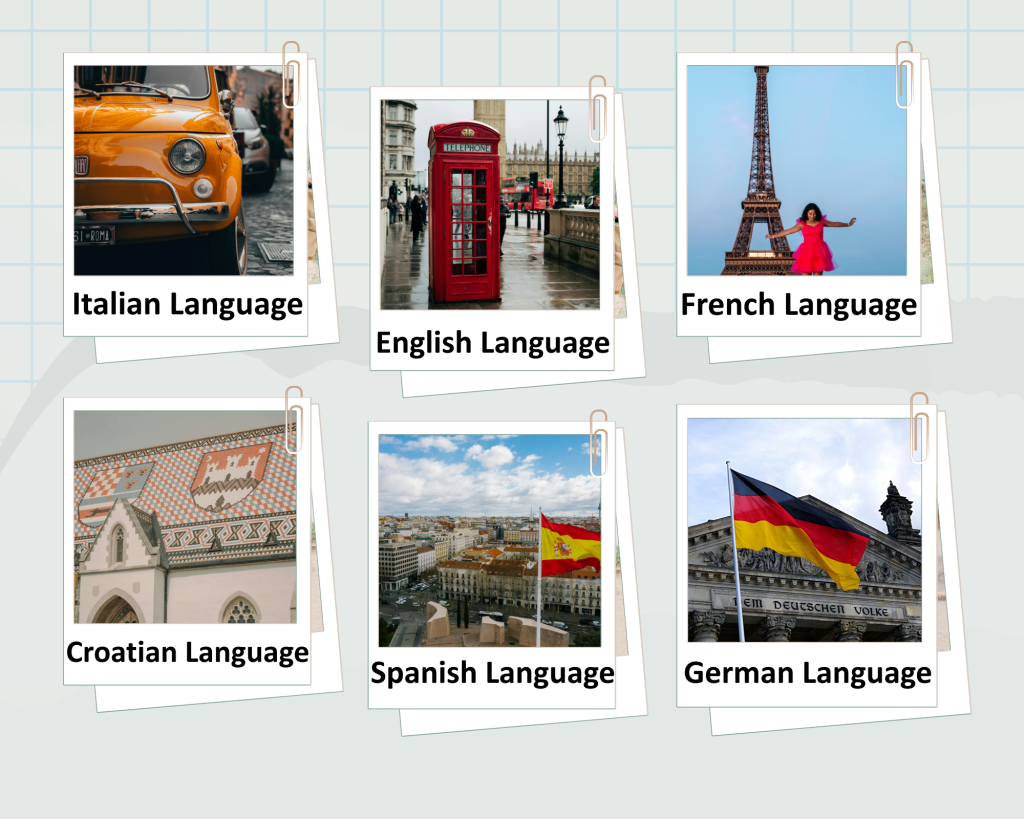
Task: Click the paperclip on German card
Action: point(920,428)
